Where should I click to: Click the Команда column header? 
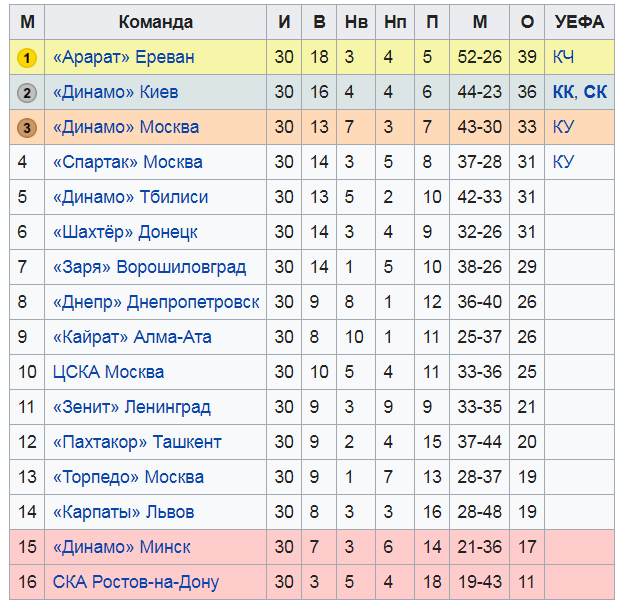(x=155, y=22)
